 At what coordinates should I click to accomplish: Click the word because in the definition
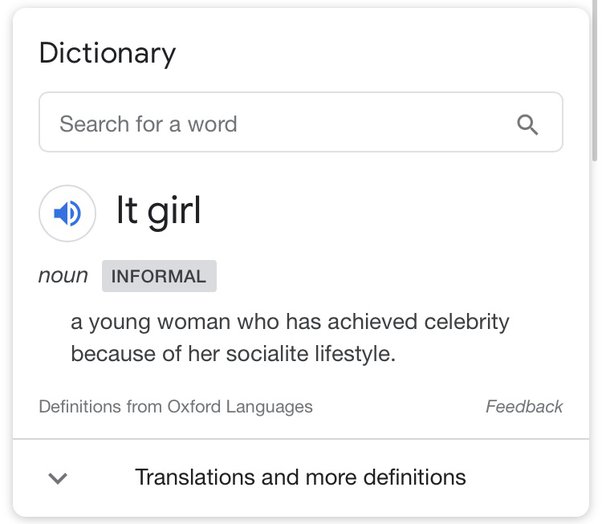(x=113, y=354)
